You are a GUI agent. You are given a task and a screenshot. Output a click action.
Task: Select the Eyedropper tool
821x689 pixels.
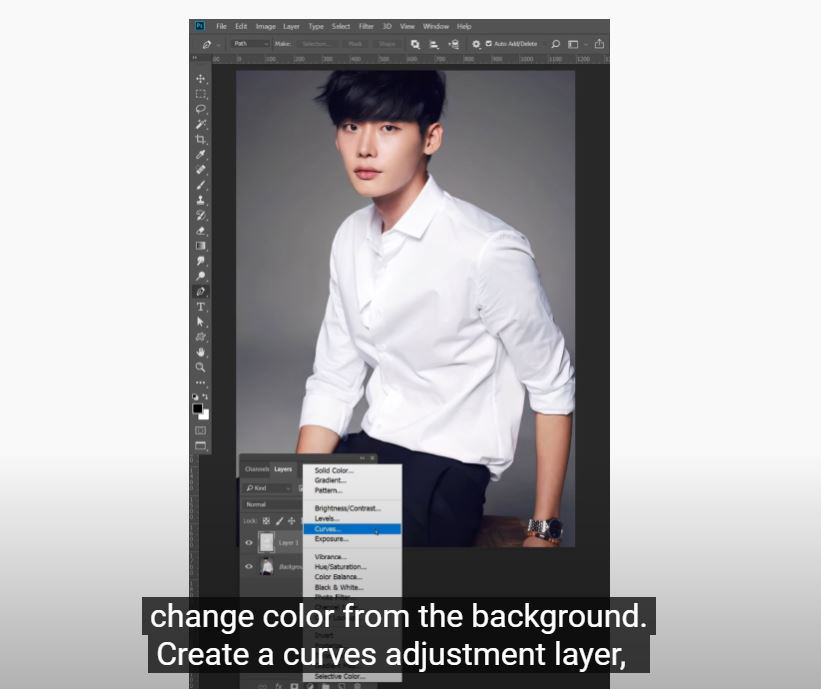(x=201, y=154)
